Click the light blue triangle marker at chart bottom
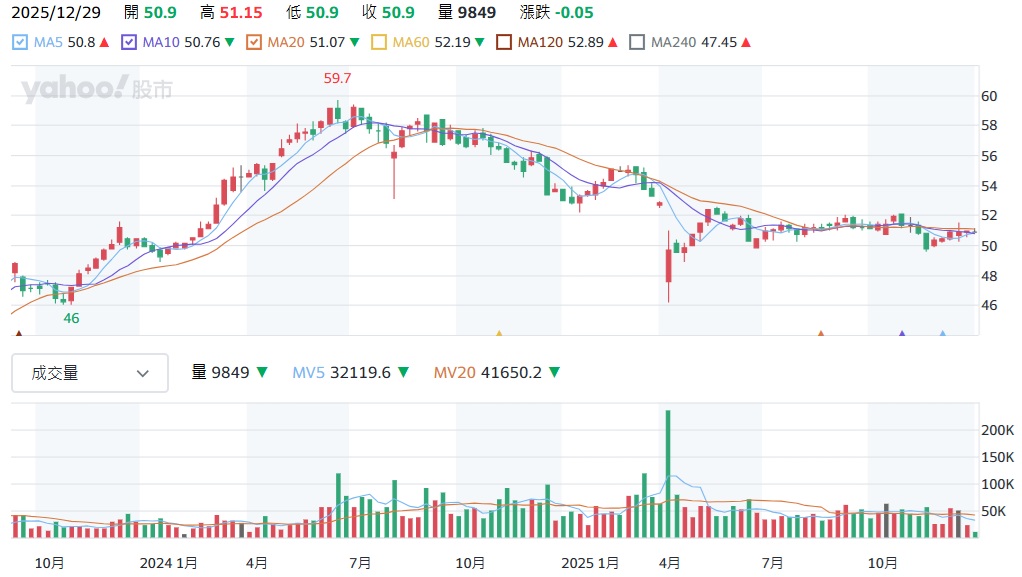 point(942,334)
